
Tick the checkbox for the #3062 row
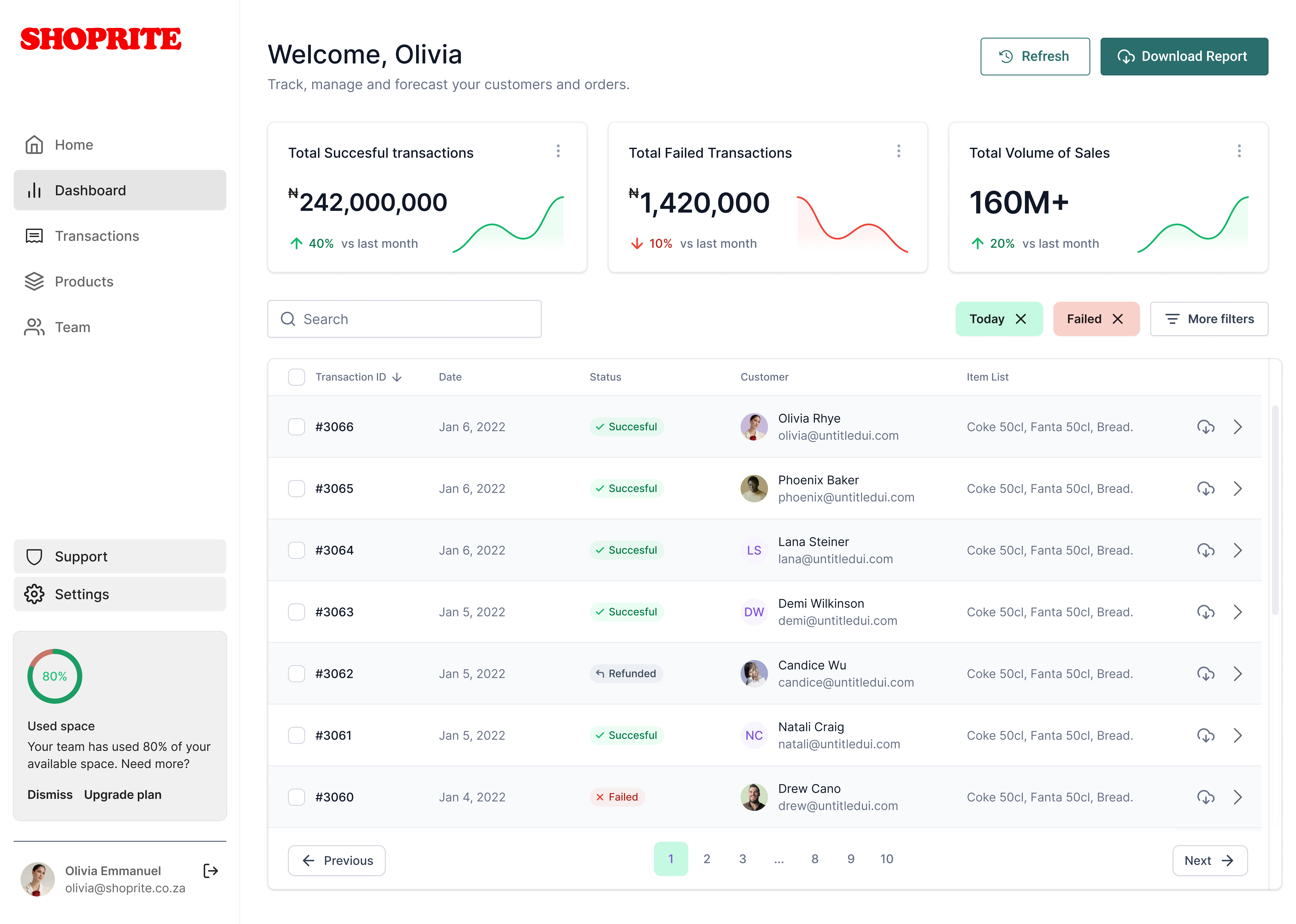point(296,674)
